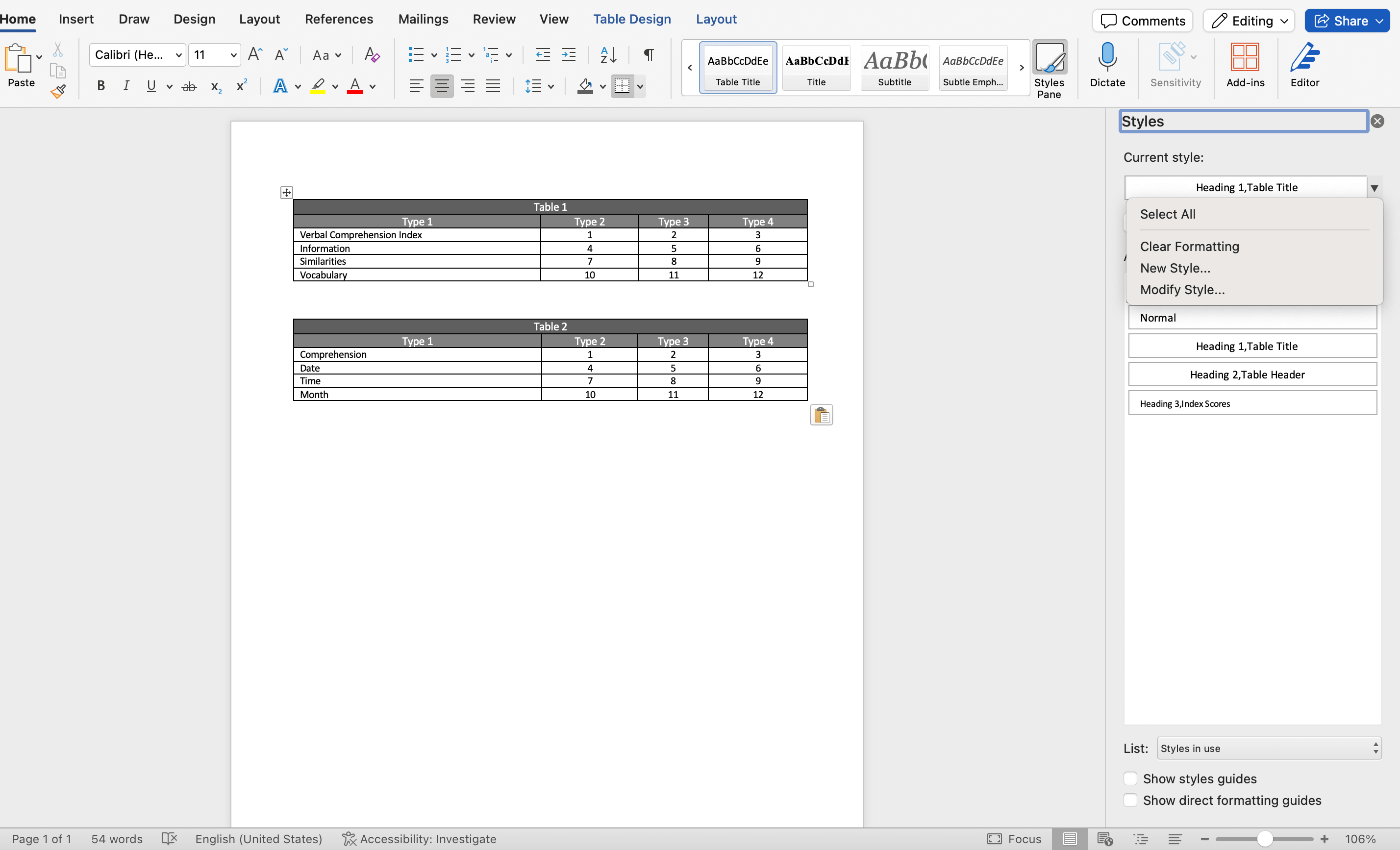
Task: Open the font size 11 dropdown
Action: 233,55
